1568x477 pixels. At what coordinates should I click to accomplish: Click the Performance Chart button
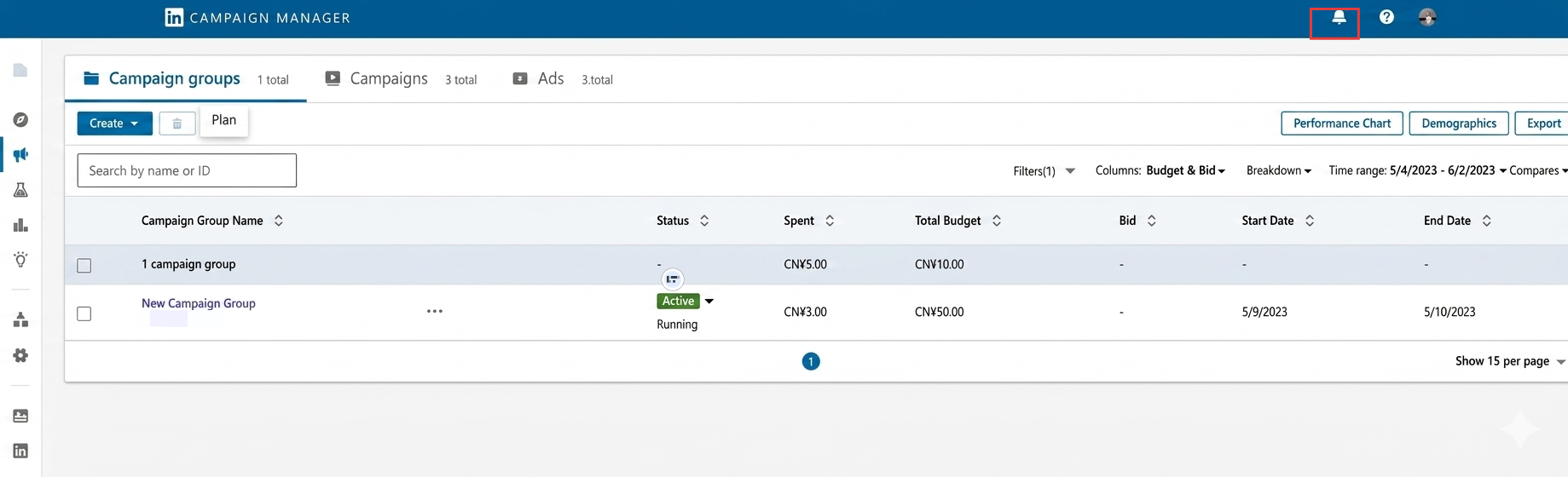(1342, 124)
